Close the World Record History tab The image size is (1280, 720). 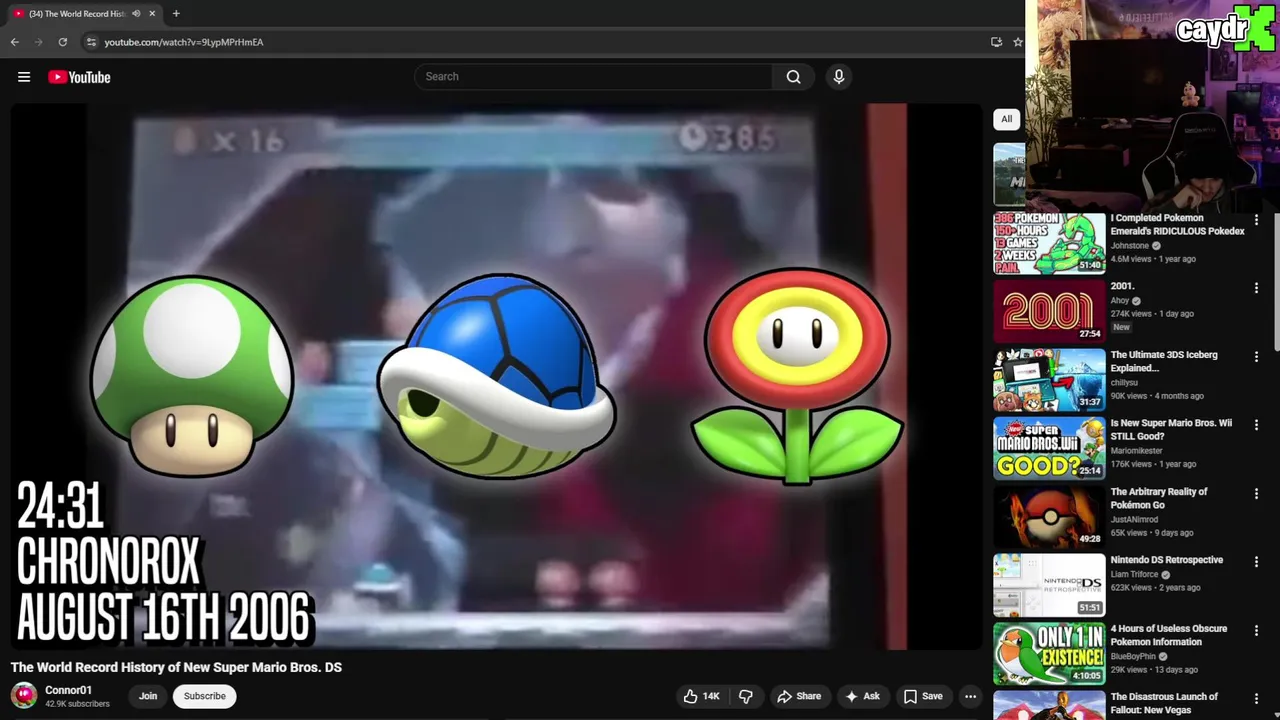pyautogui.click(x=152, y=14)
